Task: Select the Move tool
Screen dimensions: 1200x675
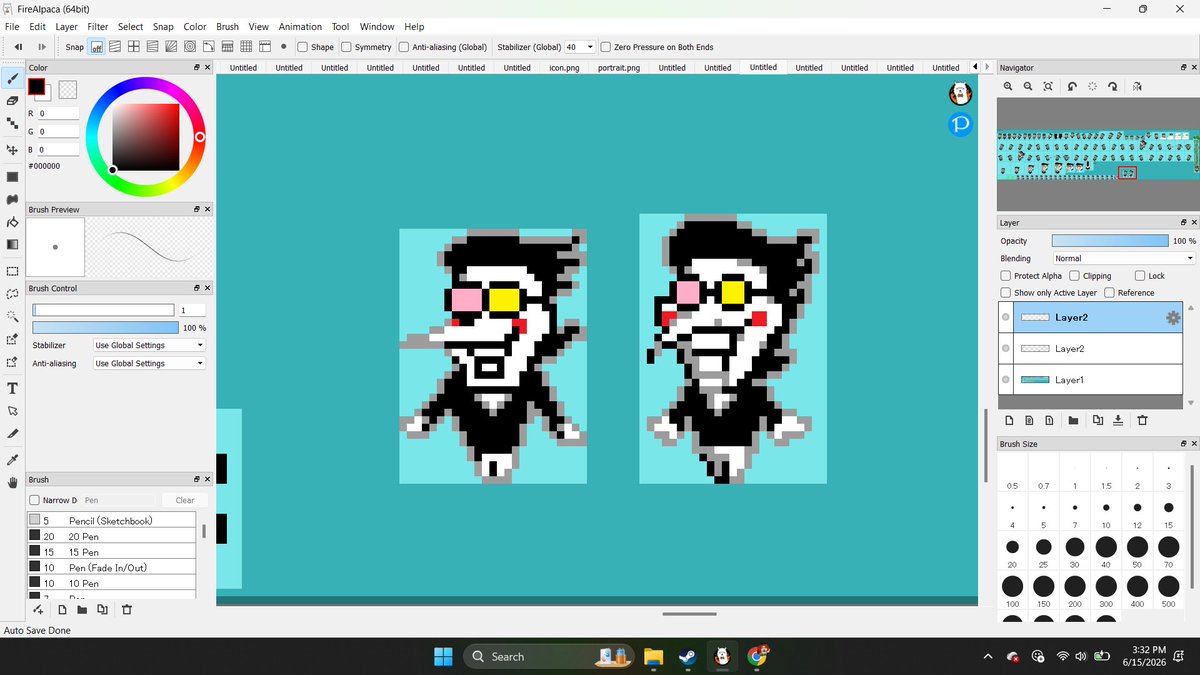Action: 12,150
